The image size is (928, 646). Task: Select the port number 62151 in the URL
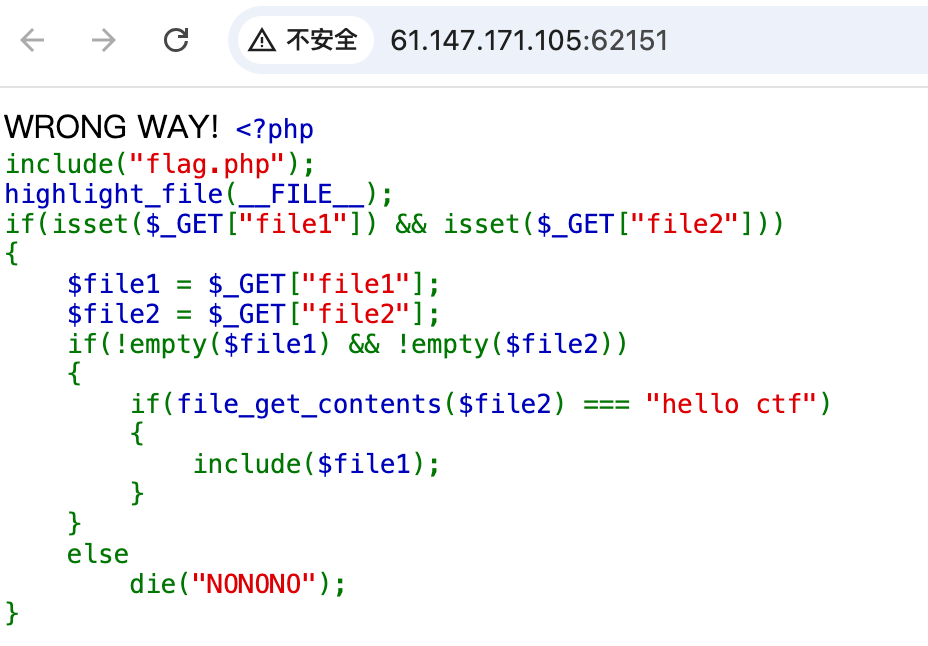tap(628, 40)
